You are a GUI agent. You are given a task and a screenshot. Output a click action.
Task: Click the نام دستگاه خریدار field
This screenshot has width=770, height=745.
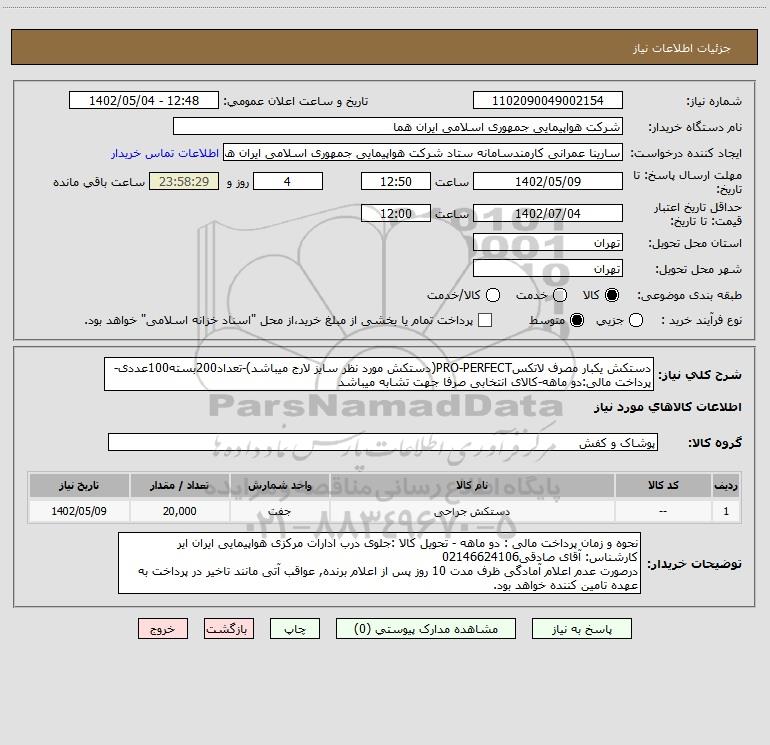[x=398, y=127]
